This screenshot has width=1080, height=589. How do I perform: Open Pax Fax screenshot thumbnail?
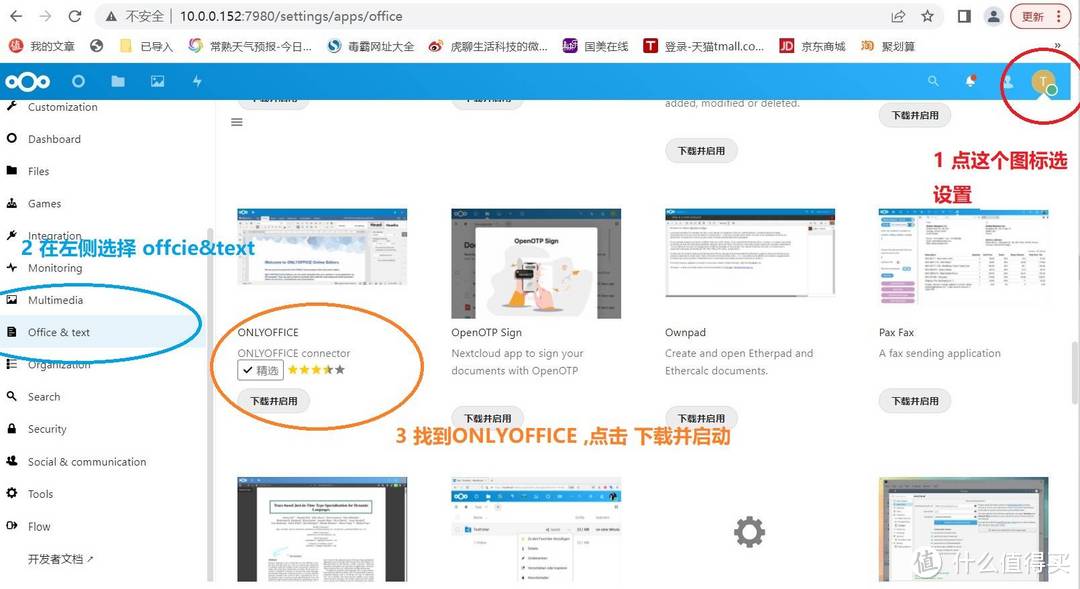[964, 256]
